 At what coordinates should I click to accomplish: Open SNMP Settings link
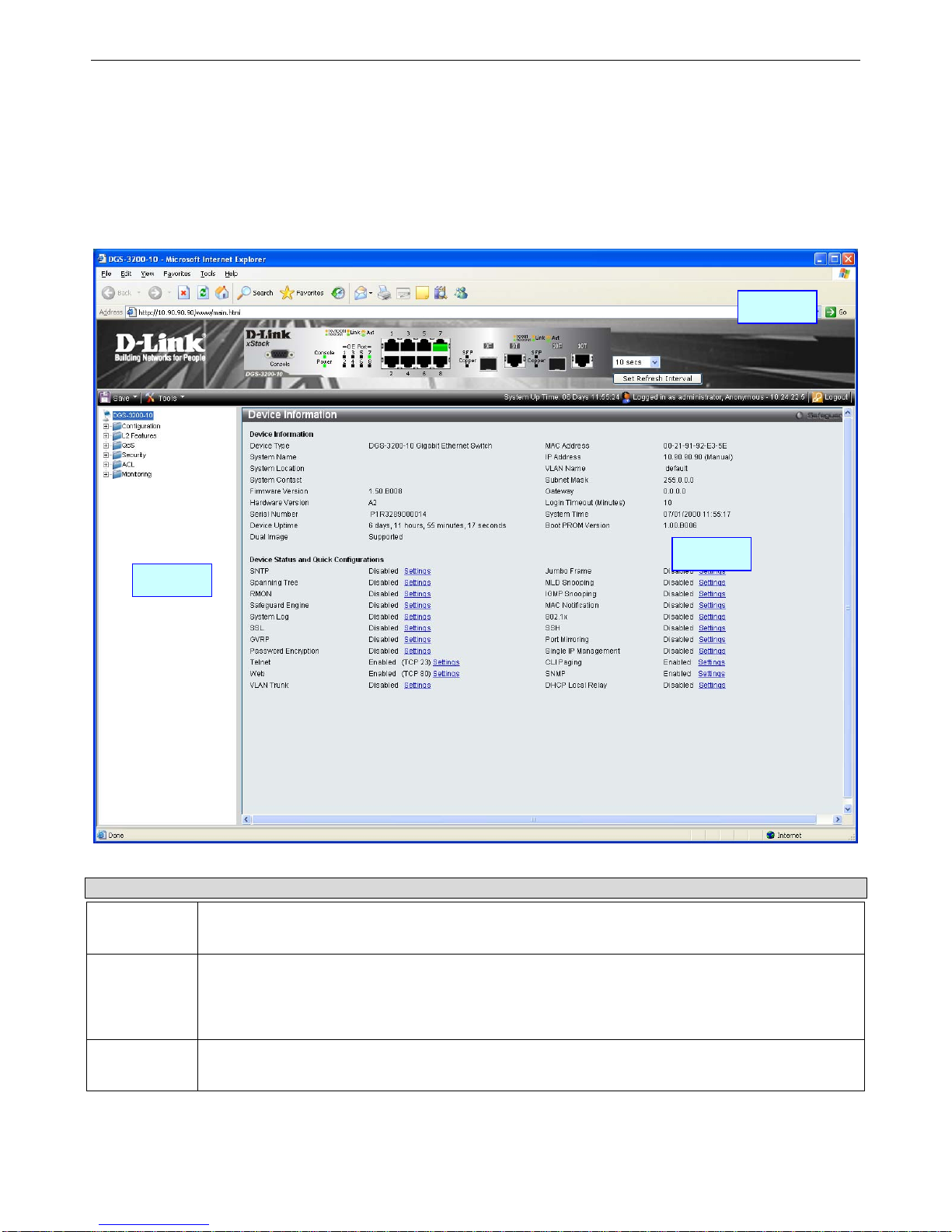pos(712,674)
